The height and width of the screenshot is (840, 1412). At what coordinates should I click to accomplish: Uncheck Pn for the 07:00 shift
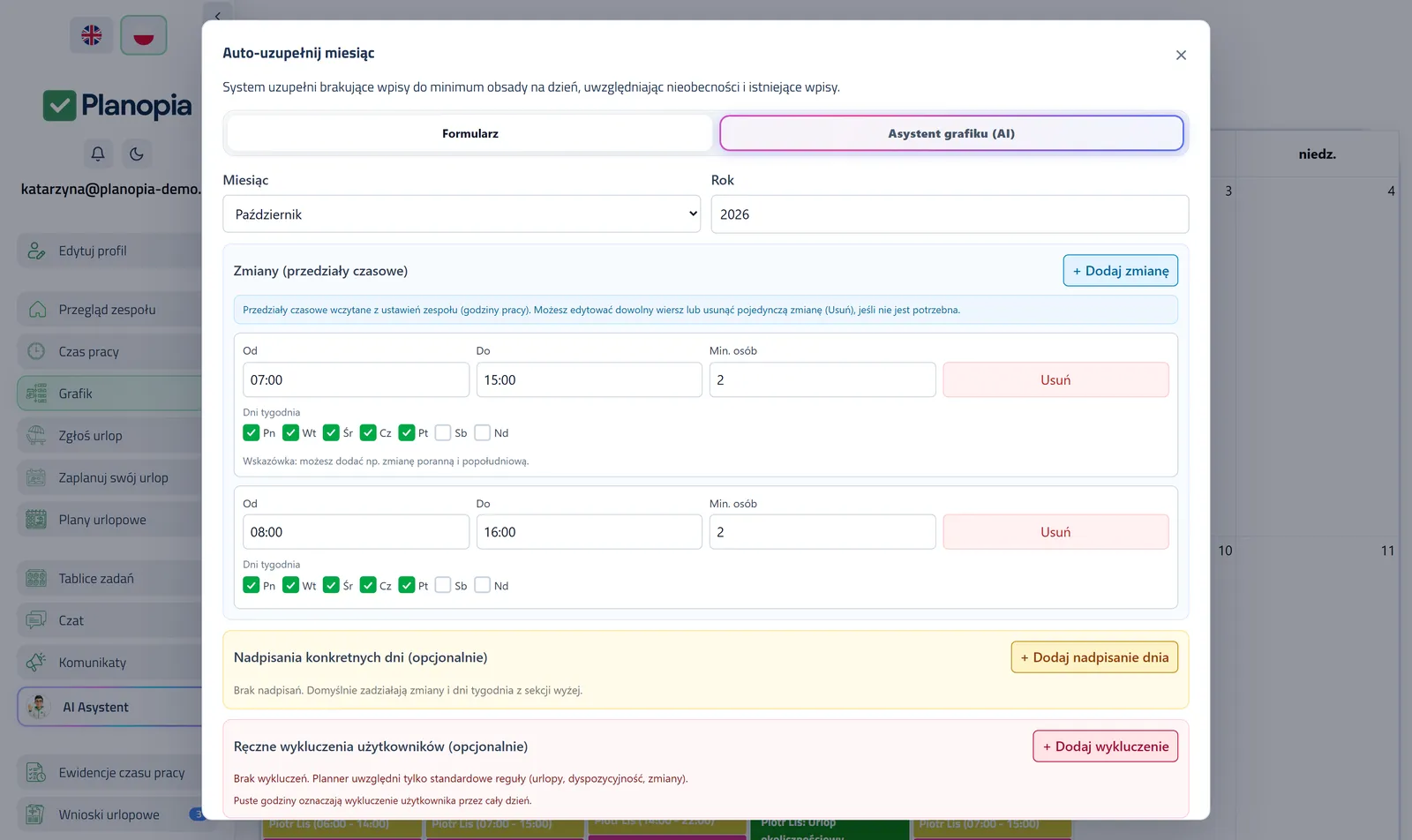pyautogui.click(x=252, y=432)
